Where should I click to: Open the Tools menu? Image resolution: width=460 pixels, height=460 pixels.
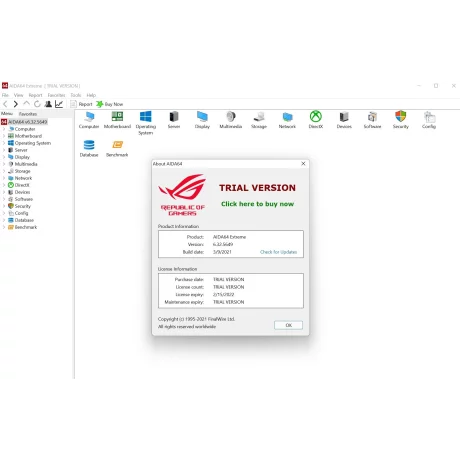[x=76, y=95]
